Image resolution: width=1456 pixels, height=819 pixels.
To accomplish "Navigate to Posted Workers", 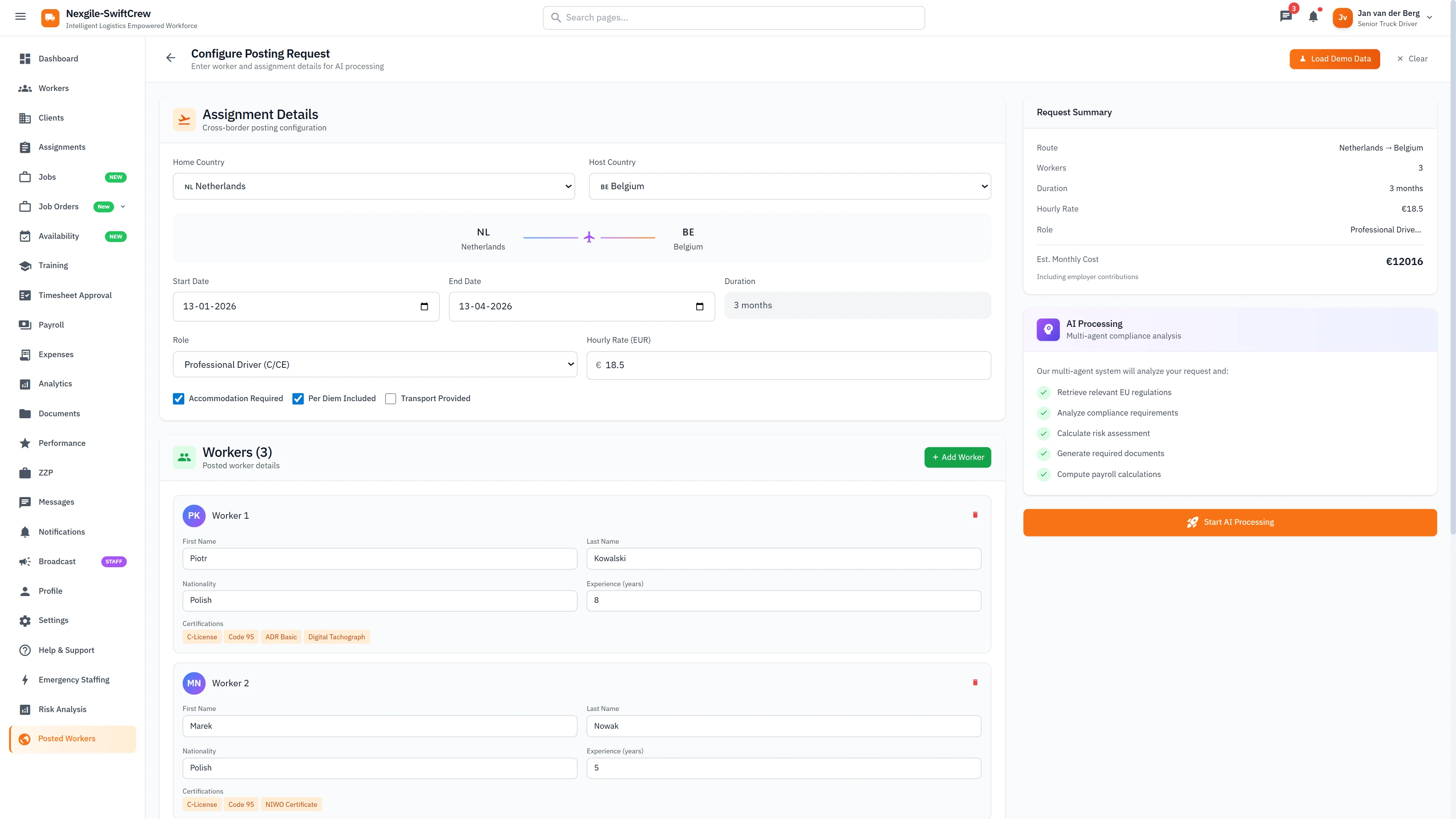I will pyautogui.click(x=67, y=738).
